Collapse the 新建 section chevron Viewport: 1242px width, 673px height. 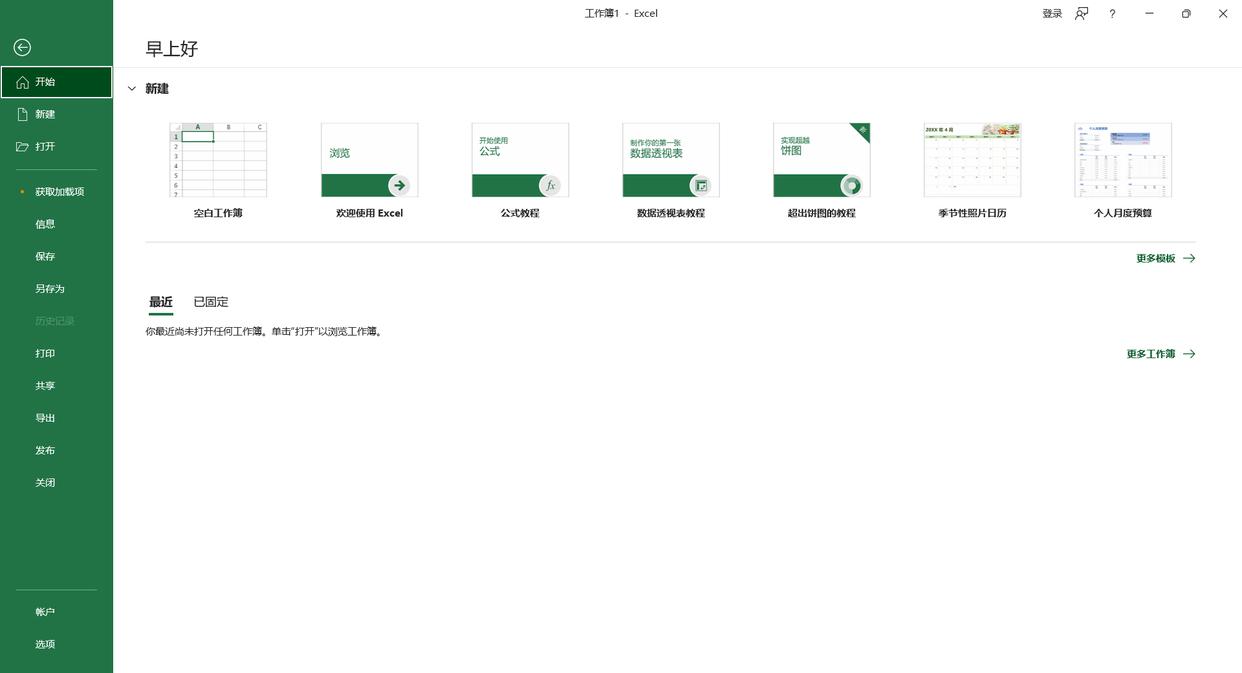(131, 89)
